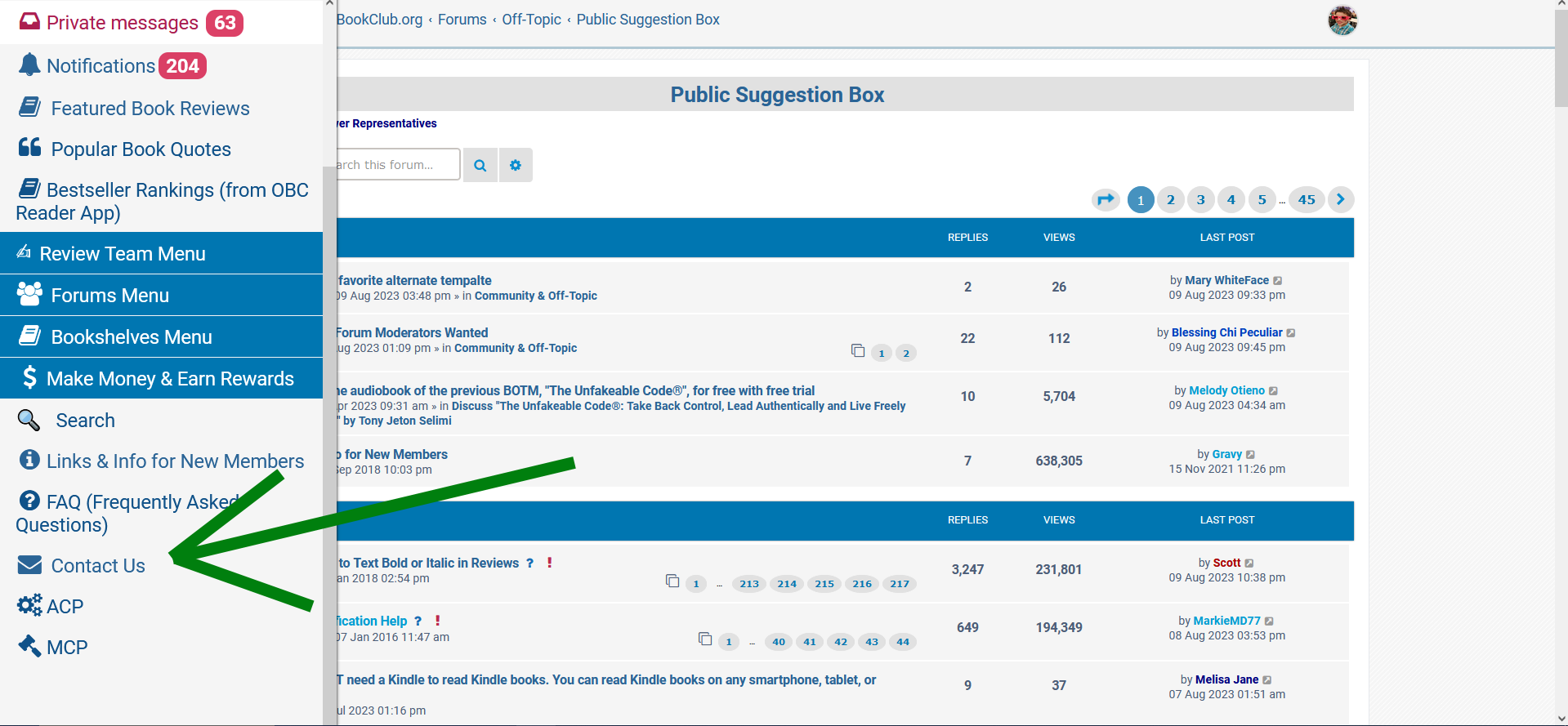Click the Search magnifier icon in sidebar

click(29, 420)
